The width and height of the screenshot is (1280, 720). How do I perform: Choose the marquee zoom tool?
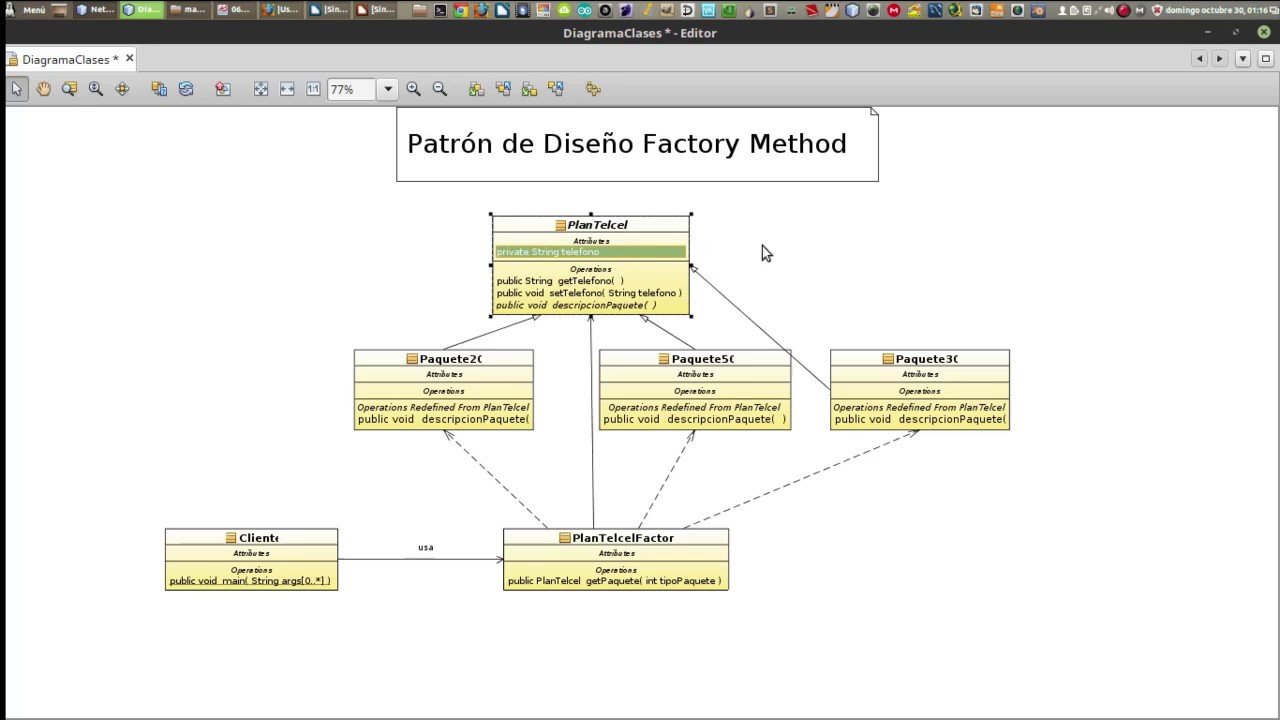pos(69,89)
